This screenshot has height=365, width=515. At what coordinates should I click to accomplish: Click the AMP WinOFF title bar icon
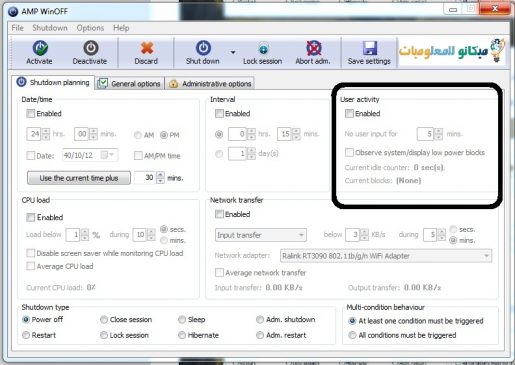tap(13, 11)
